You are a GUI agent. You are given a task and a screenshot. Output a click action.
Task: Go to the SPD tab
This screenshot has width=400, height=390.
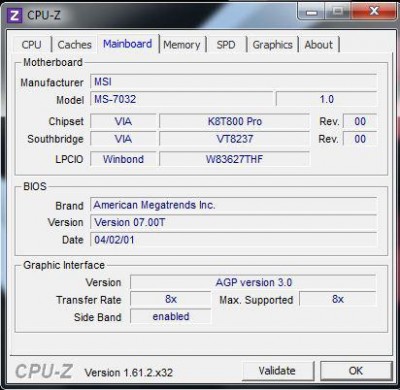coord(226,45)
